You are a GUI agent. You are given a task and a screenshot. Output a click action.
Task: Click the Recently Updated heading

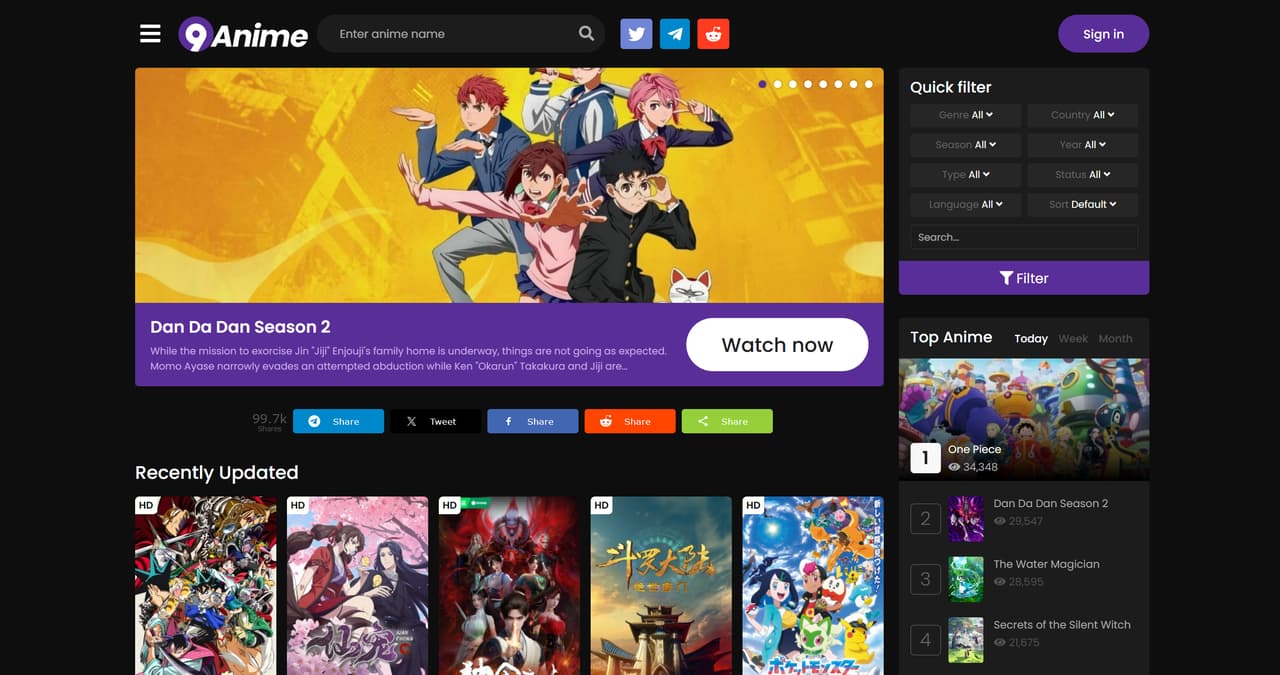point(217,472)
